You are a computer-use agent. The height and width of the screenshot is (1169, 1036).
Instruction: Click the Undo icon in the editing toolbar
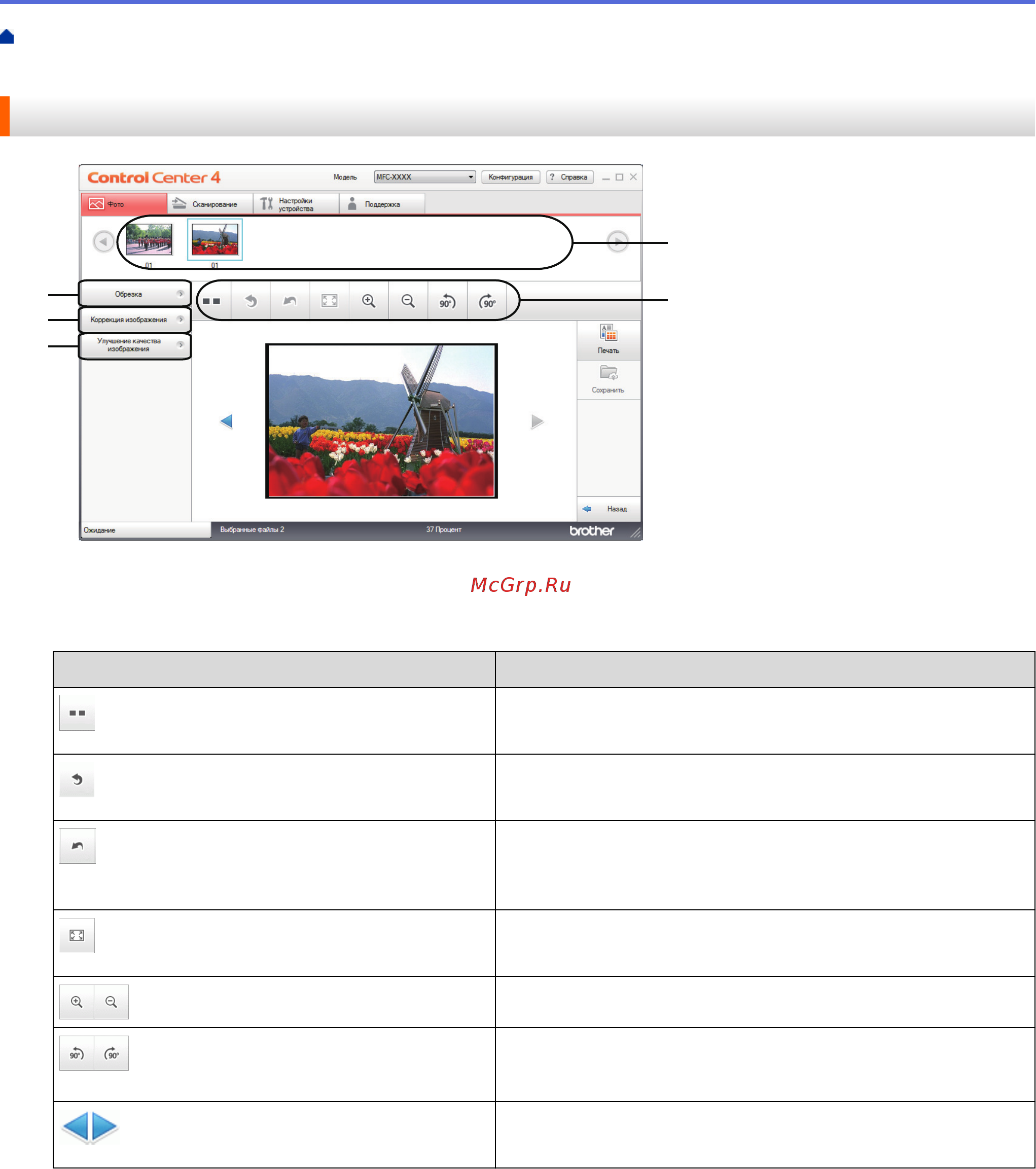[251, 301]
